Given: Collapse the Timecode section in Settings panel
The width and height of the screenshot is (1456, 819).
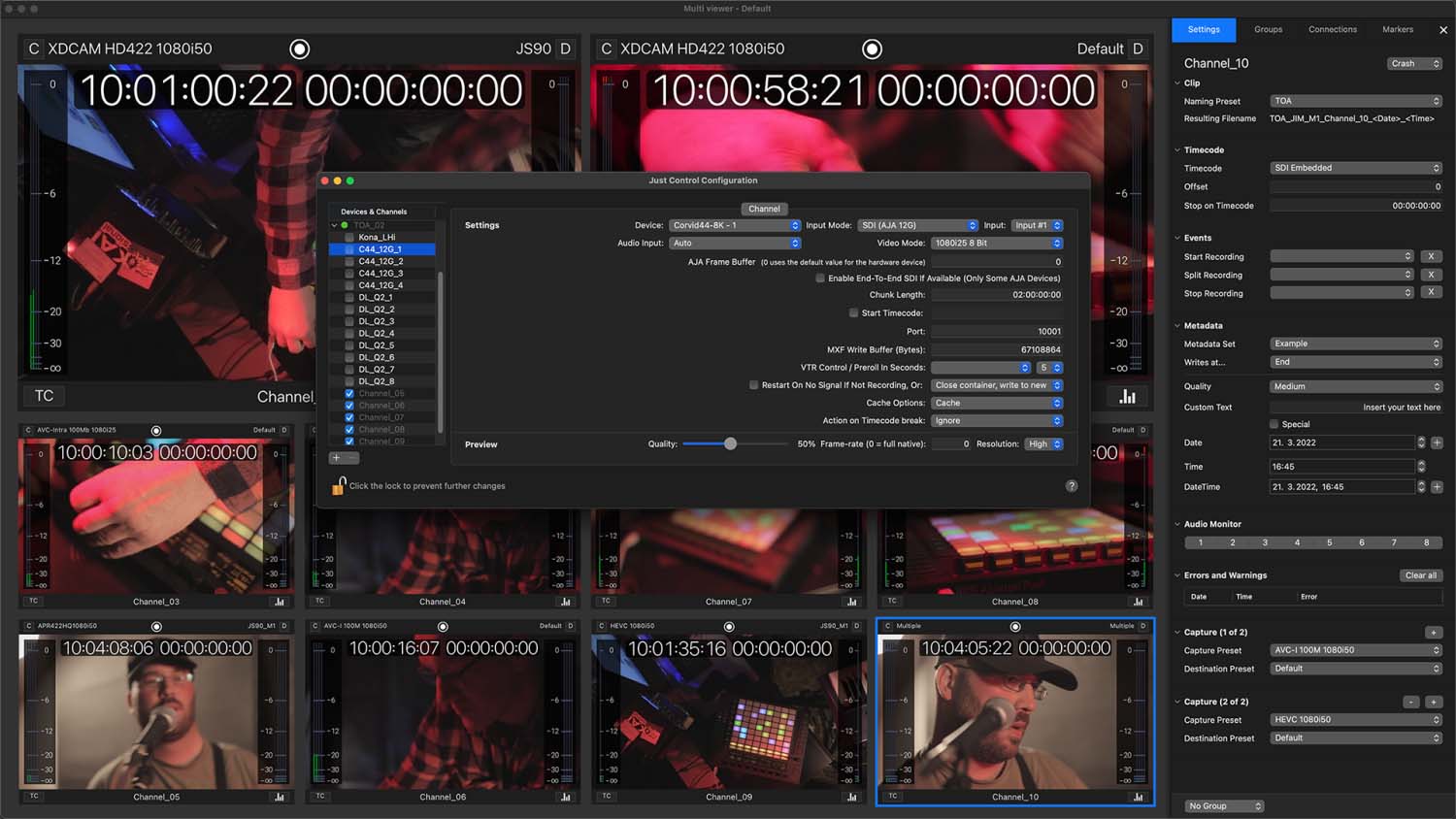Looking at the screenshot, I should click(1177, 150).
